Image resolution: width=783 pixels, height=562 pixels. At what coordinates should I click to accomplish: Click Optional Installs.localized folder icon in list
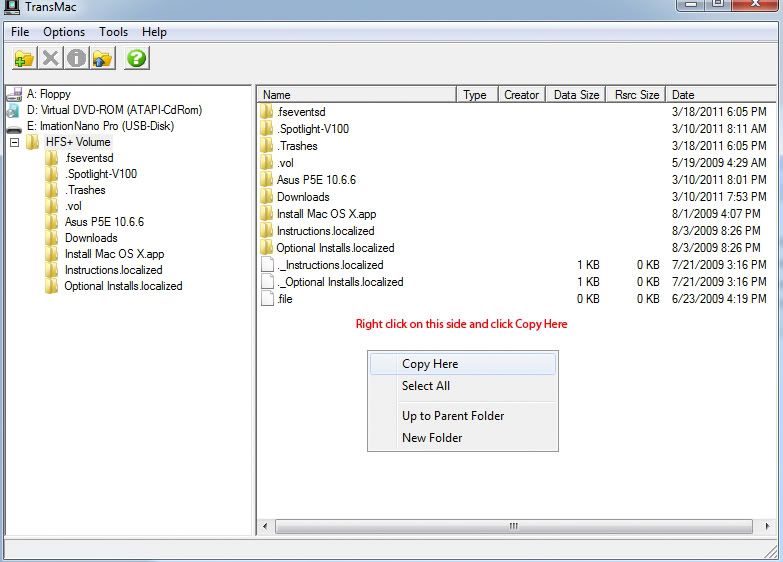point(267,247)
